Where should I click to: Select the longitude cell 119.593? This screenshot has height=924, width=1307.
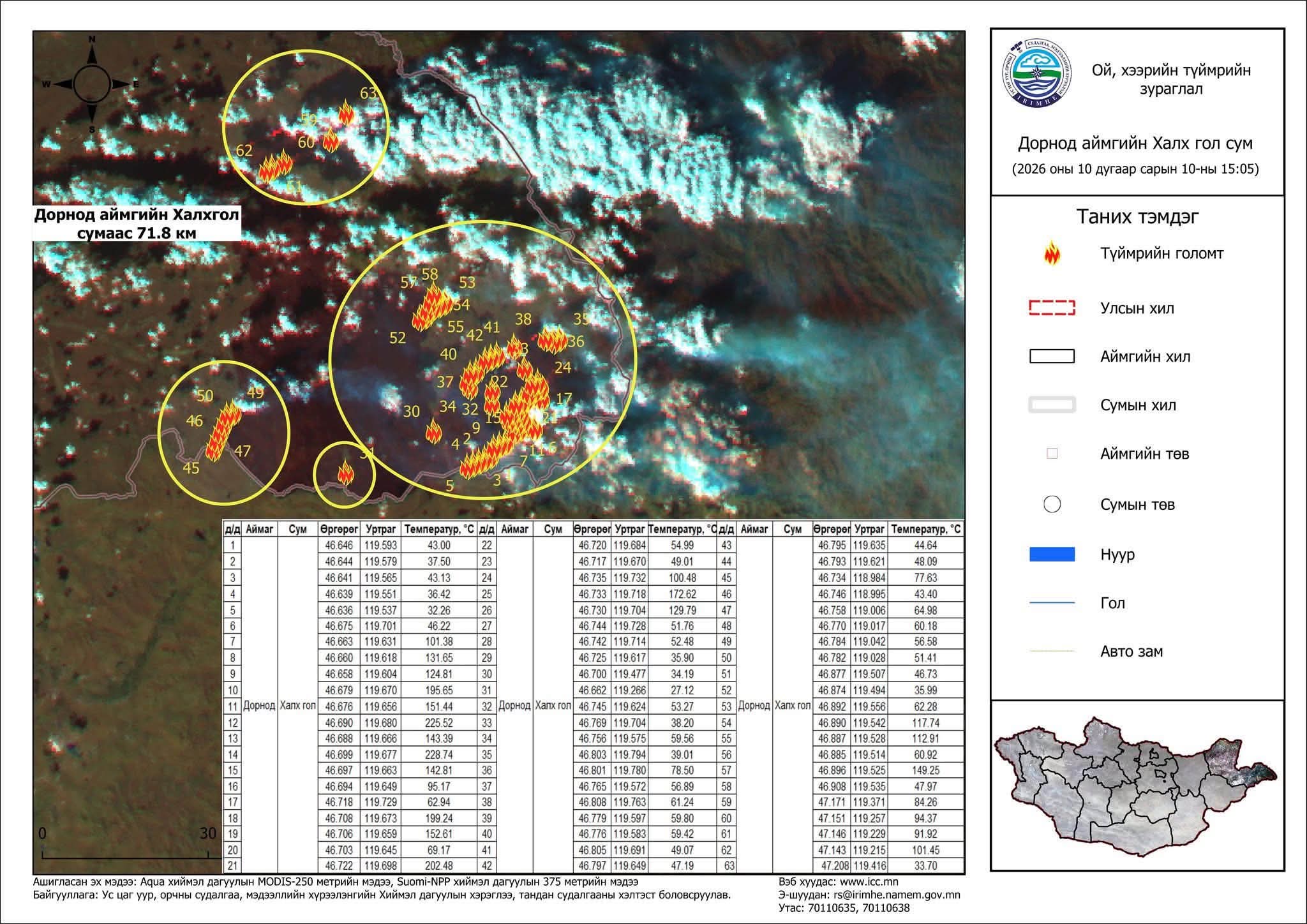[x=382, y=546]
